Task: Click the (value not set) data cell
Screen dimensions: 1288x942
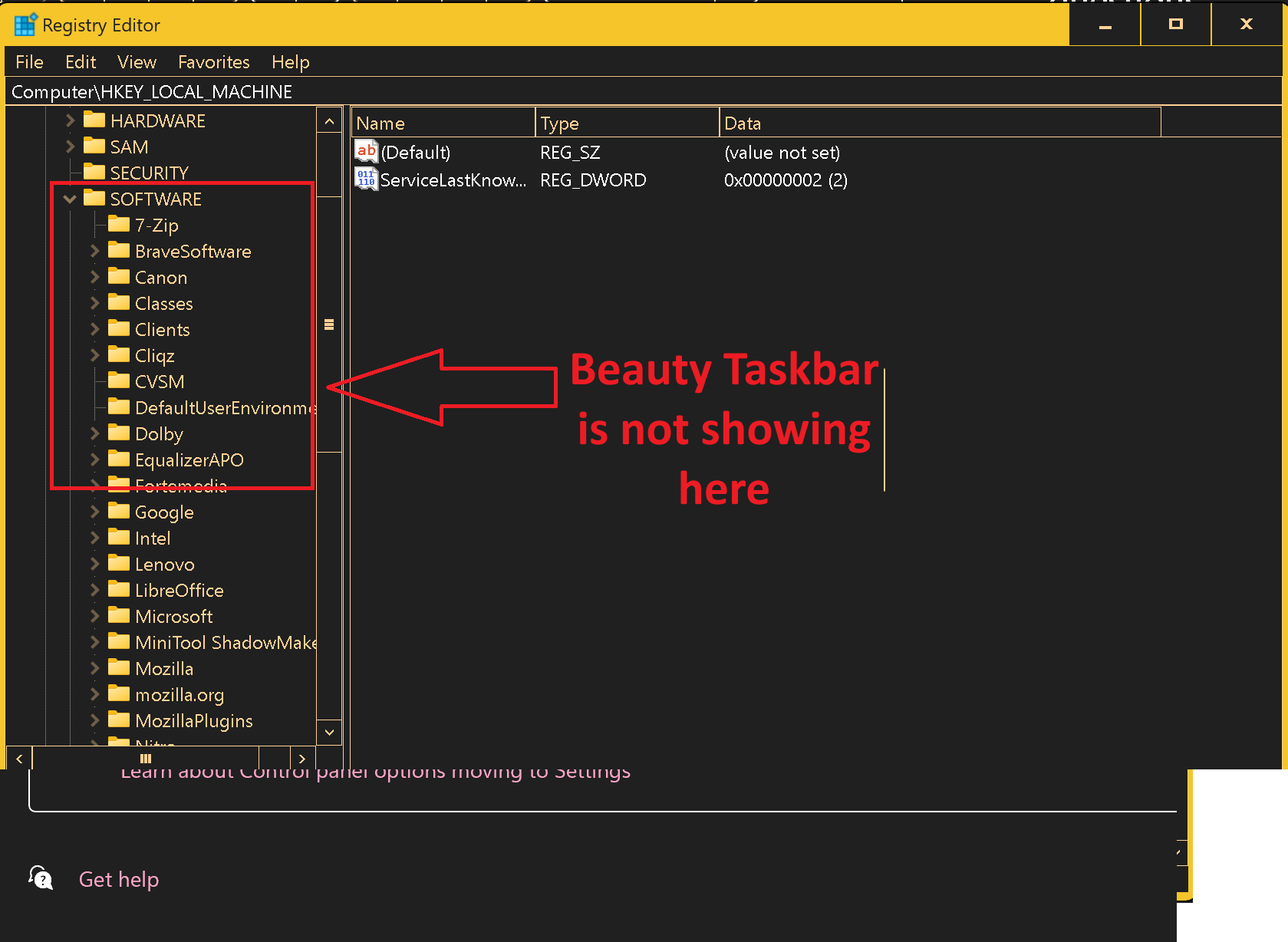Action: click(782, 152)
